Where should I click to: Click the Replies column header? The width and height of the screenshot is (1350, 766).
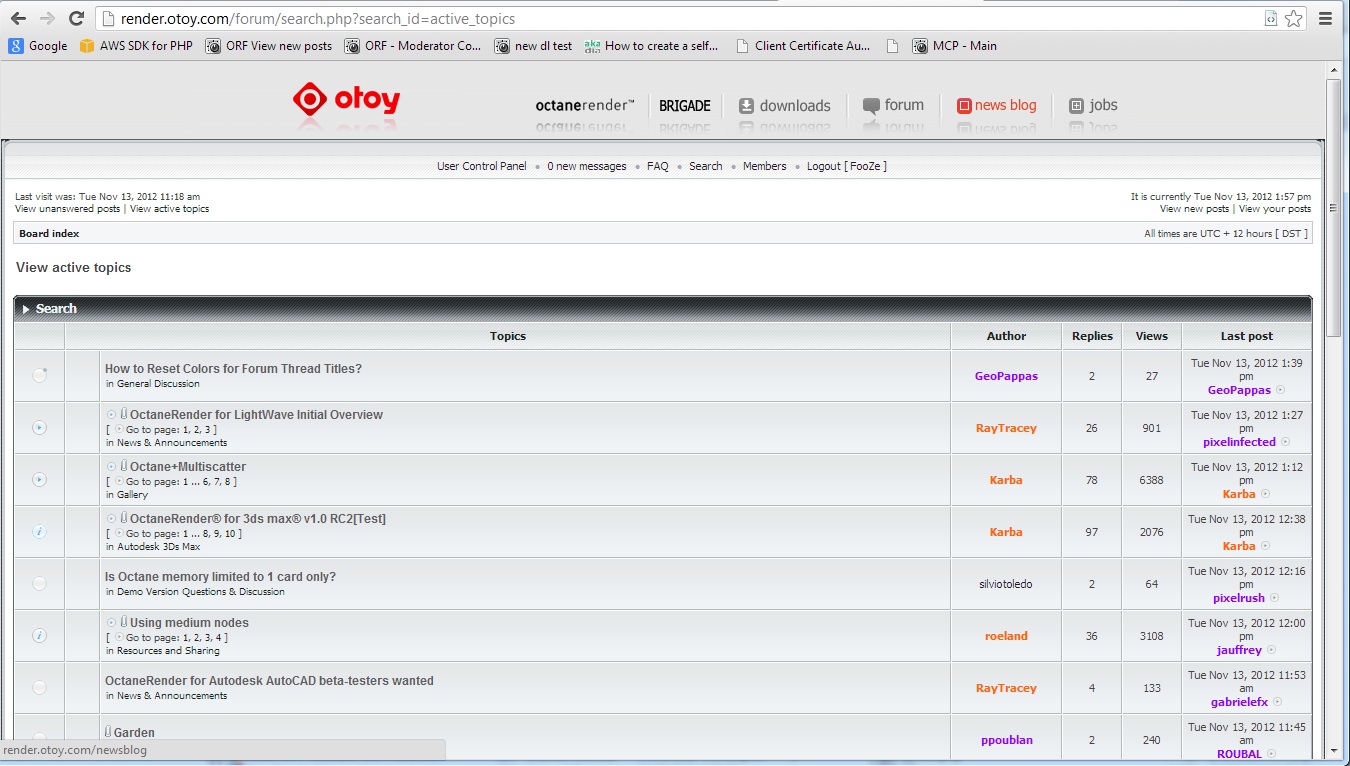coord(1092,336)
